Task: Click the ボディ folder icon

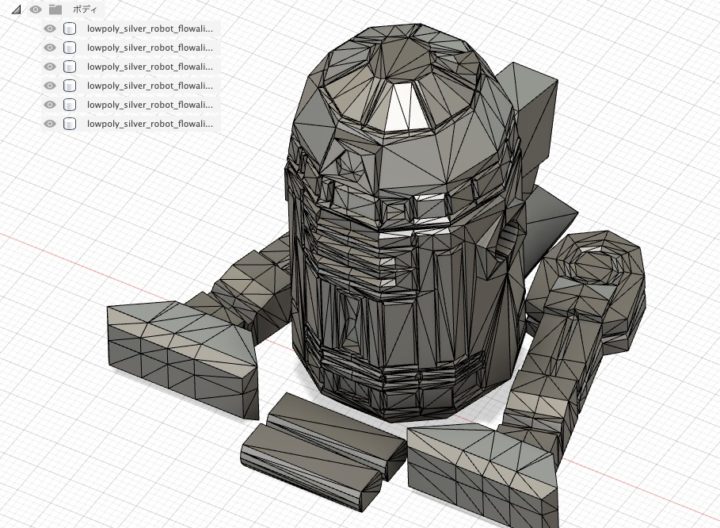Action: coord(55,9)
